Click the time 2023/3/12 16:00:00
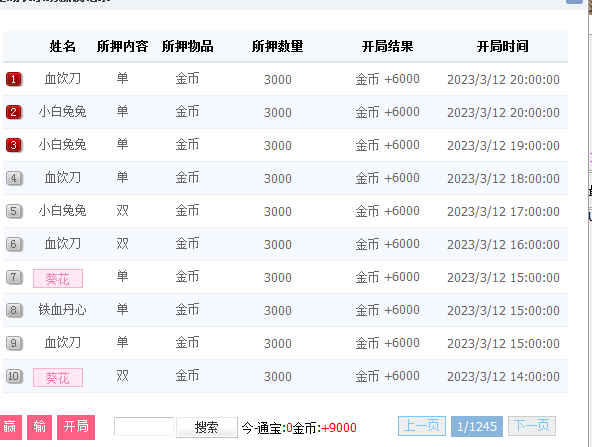The height and width of the screenshot is (447, 592). pyautogui.click(x=503, y=244)
